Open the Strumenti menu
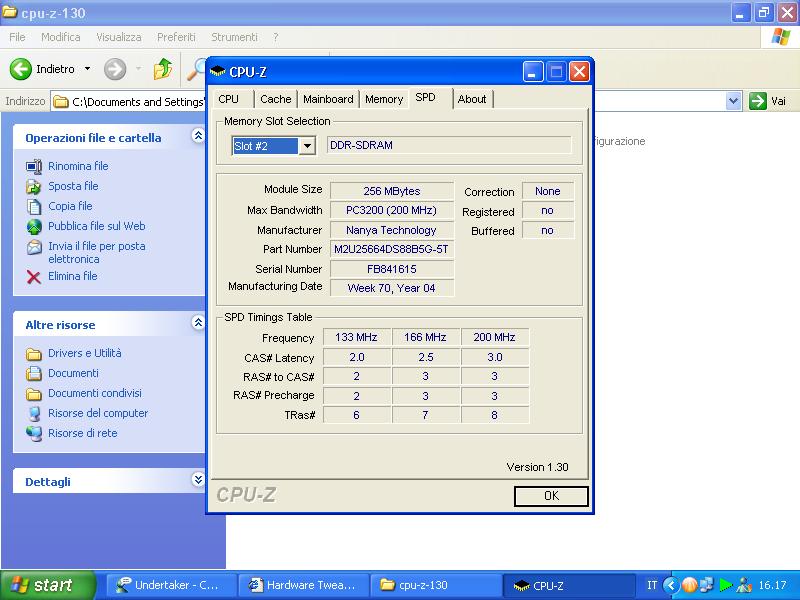800x600 pixels. [234, 37]
